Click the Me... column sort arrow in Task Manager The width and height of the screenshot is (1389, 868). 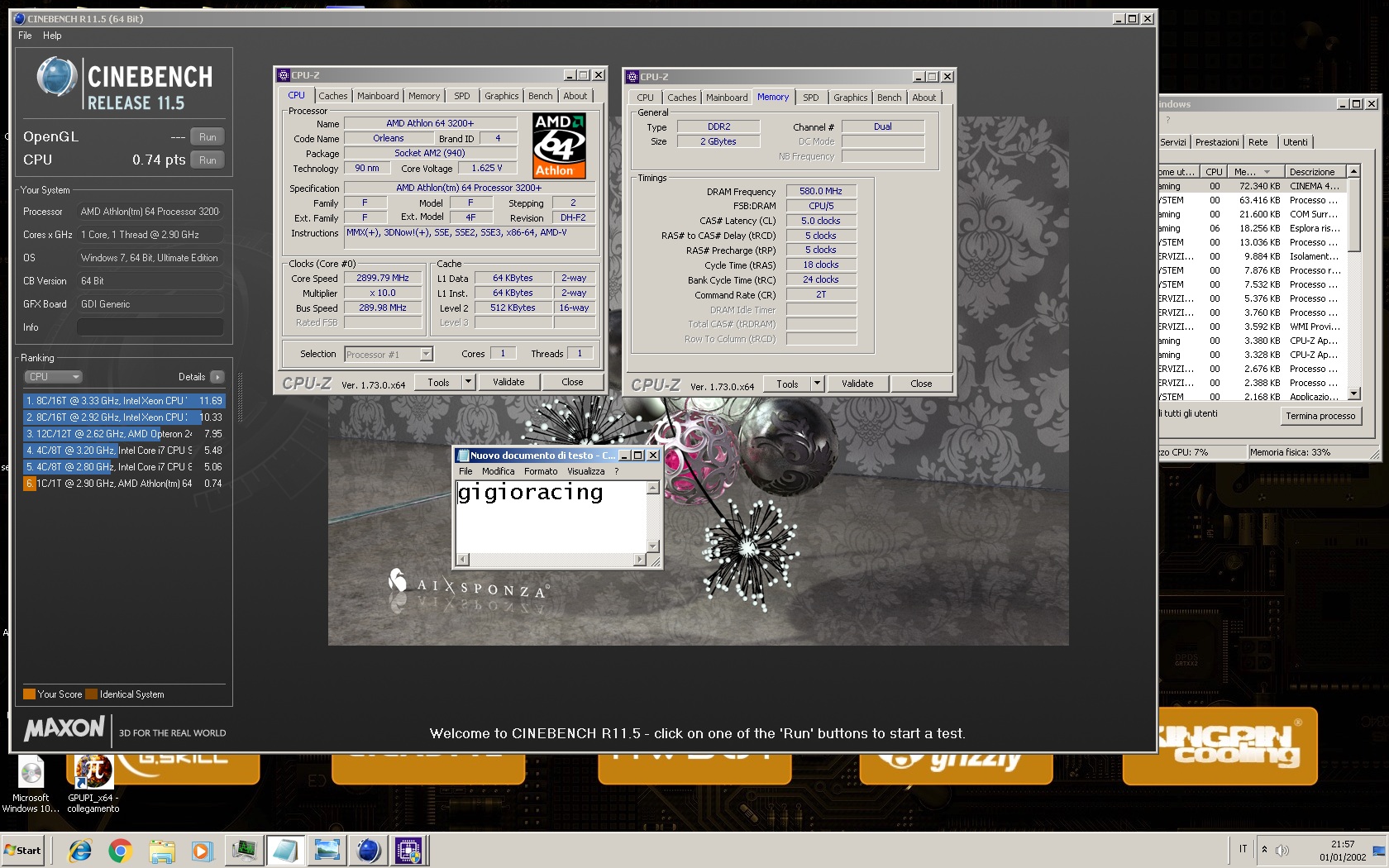click(1267, 172)
